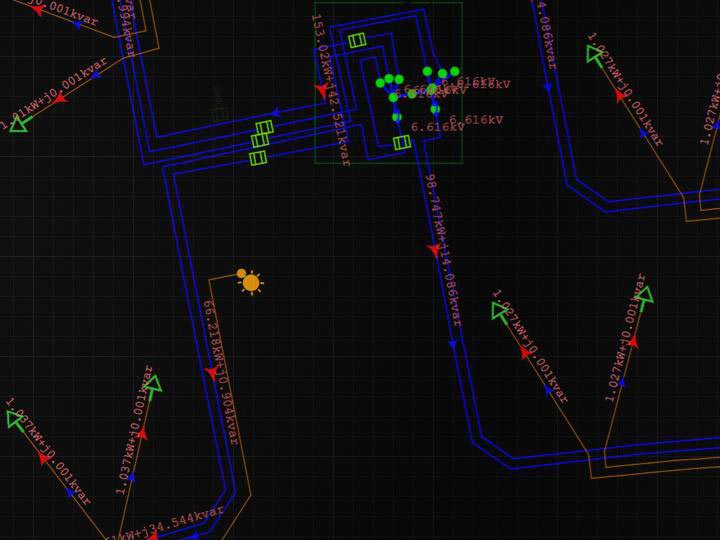
Task: Click the 153.02kW+j42.521kvar power flow label
Action: [x=331, y=90]
